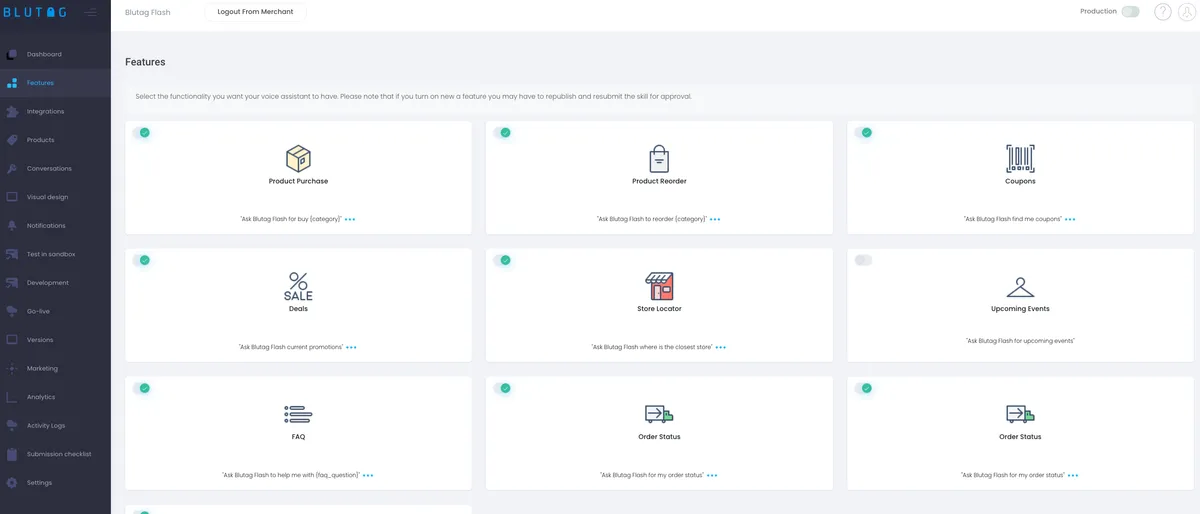
Task: Expand the dots after "help me with {faq_question}"
Action: pos(368,475)
